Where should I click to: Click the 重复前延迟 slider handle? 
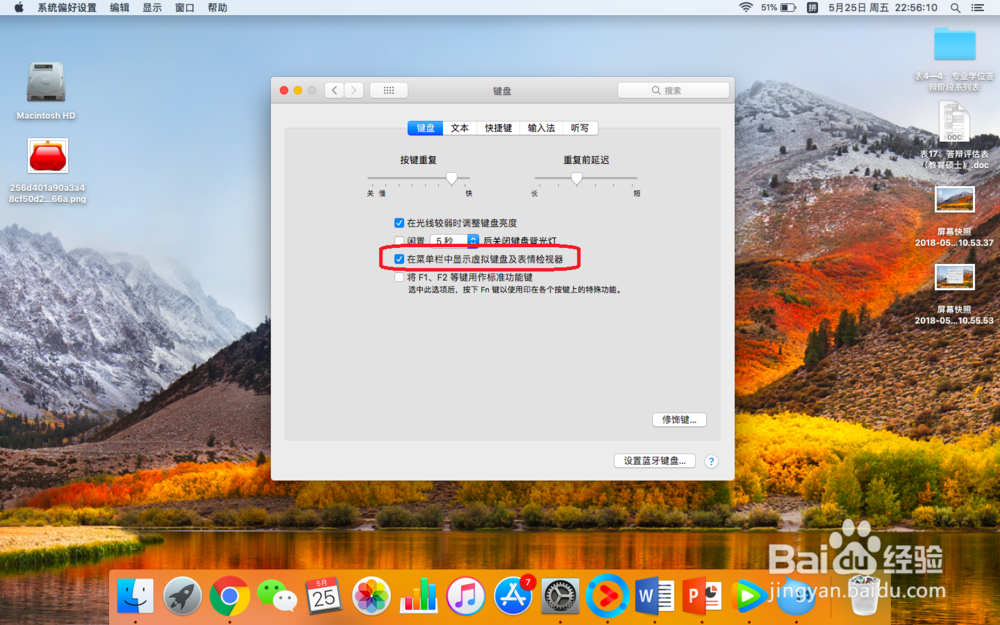click(x=577, y=179)
